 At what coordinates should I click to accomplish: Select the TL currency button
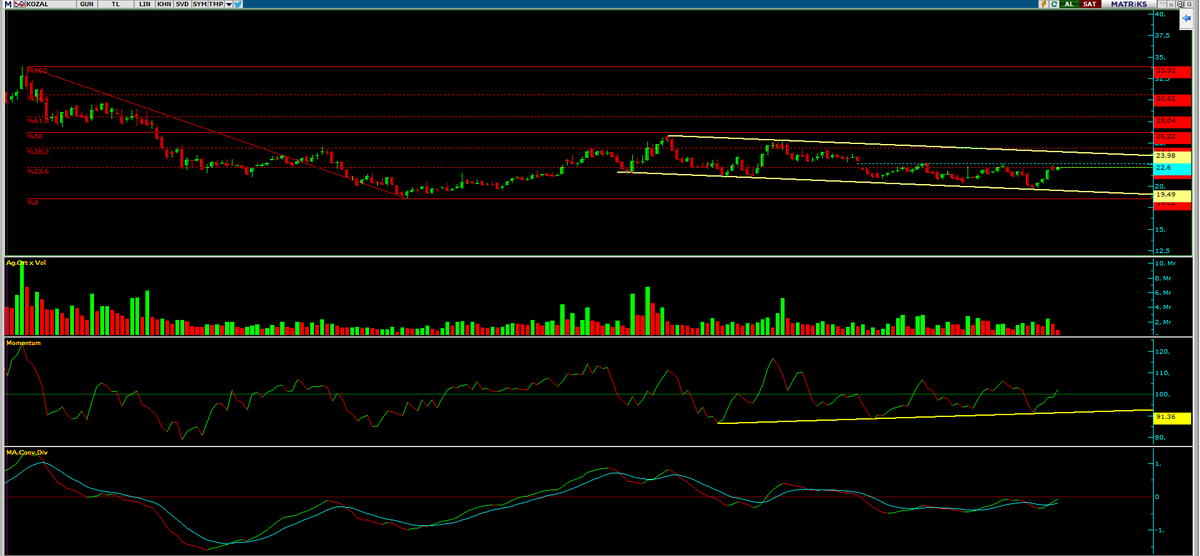115,5
